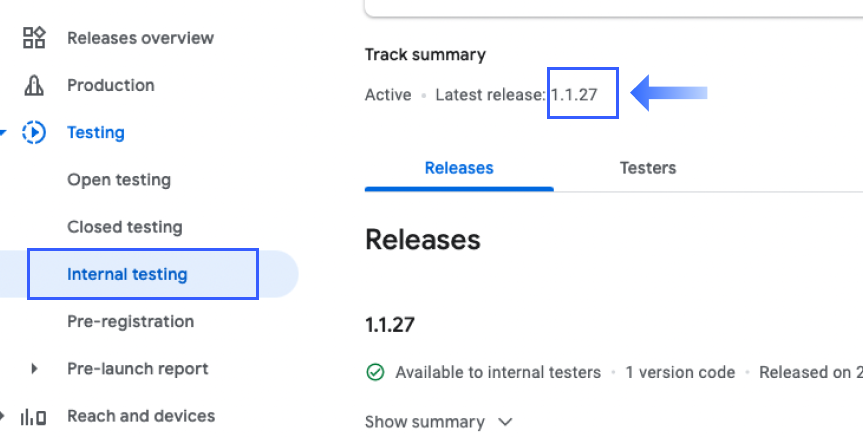Click the Reach and devices chart icon
The height and width of the screenshot is (437, 863).
coord(34,416)
